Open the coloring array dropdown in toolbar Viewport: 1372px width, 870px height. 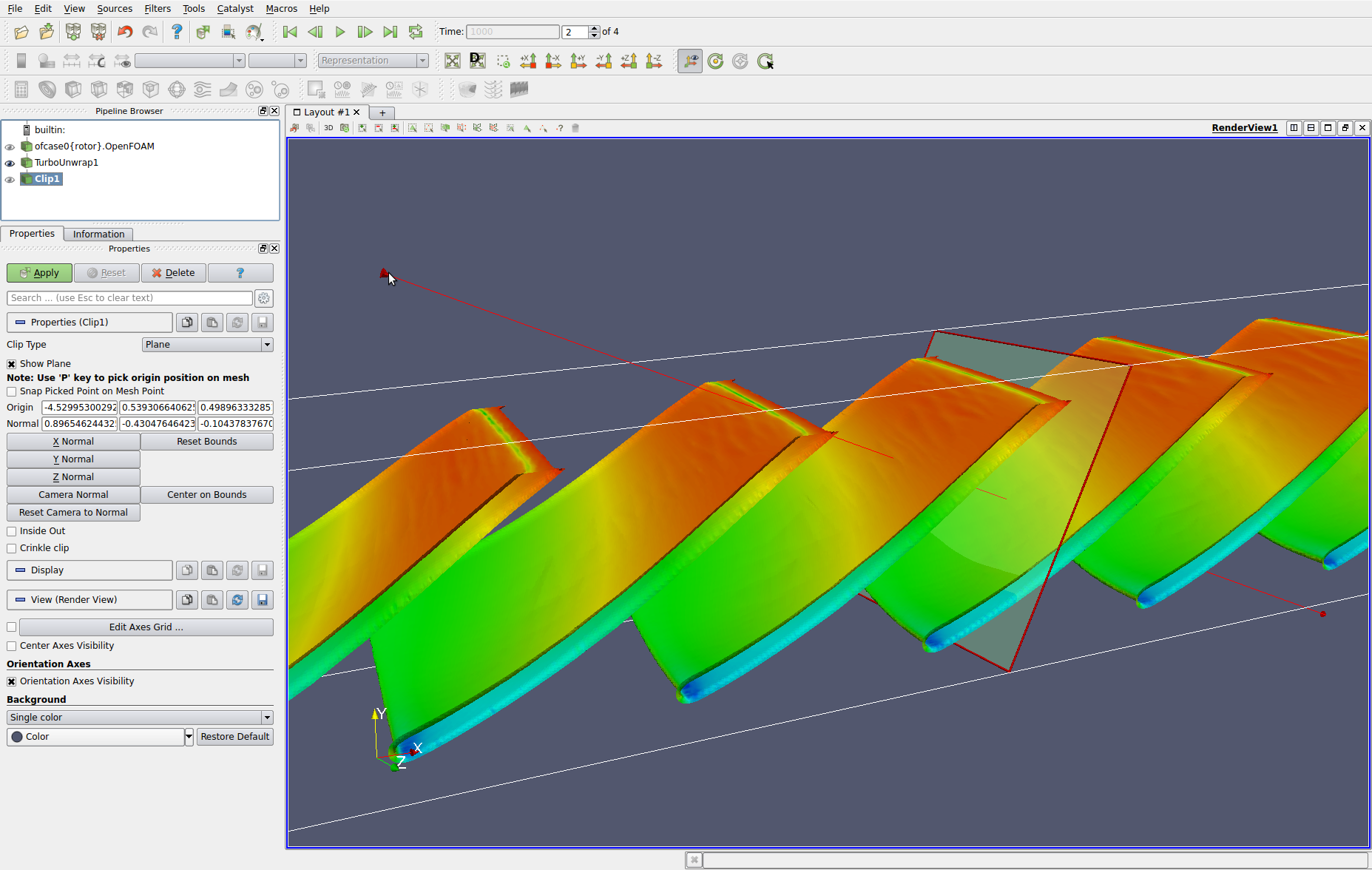189,61
